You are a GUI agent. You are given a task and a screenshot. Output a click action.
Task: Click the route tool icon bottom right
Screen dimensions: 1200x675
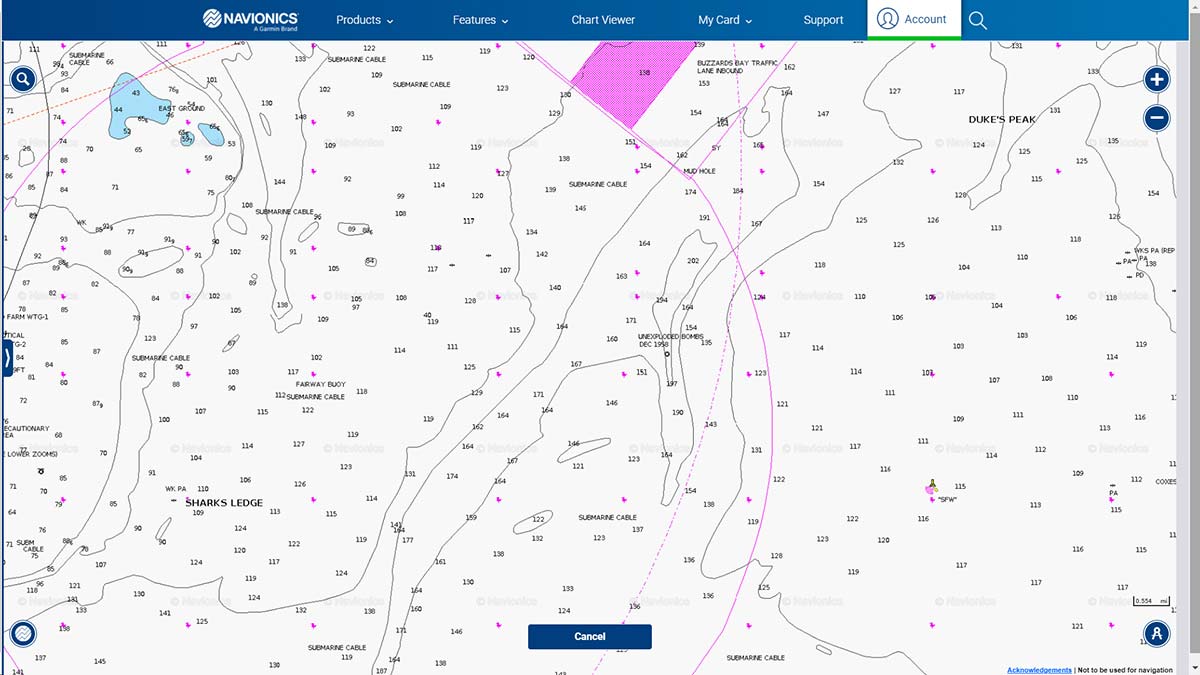(1156, 633)
